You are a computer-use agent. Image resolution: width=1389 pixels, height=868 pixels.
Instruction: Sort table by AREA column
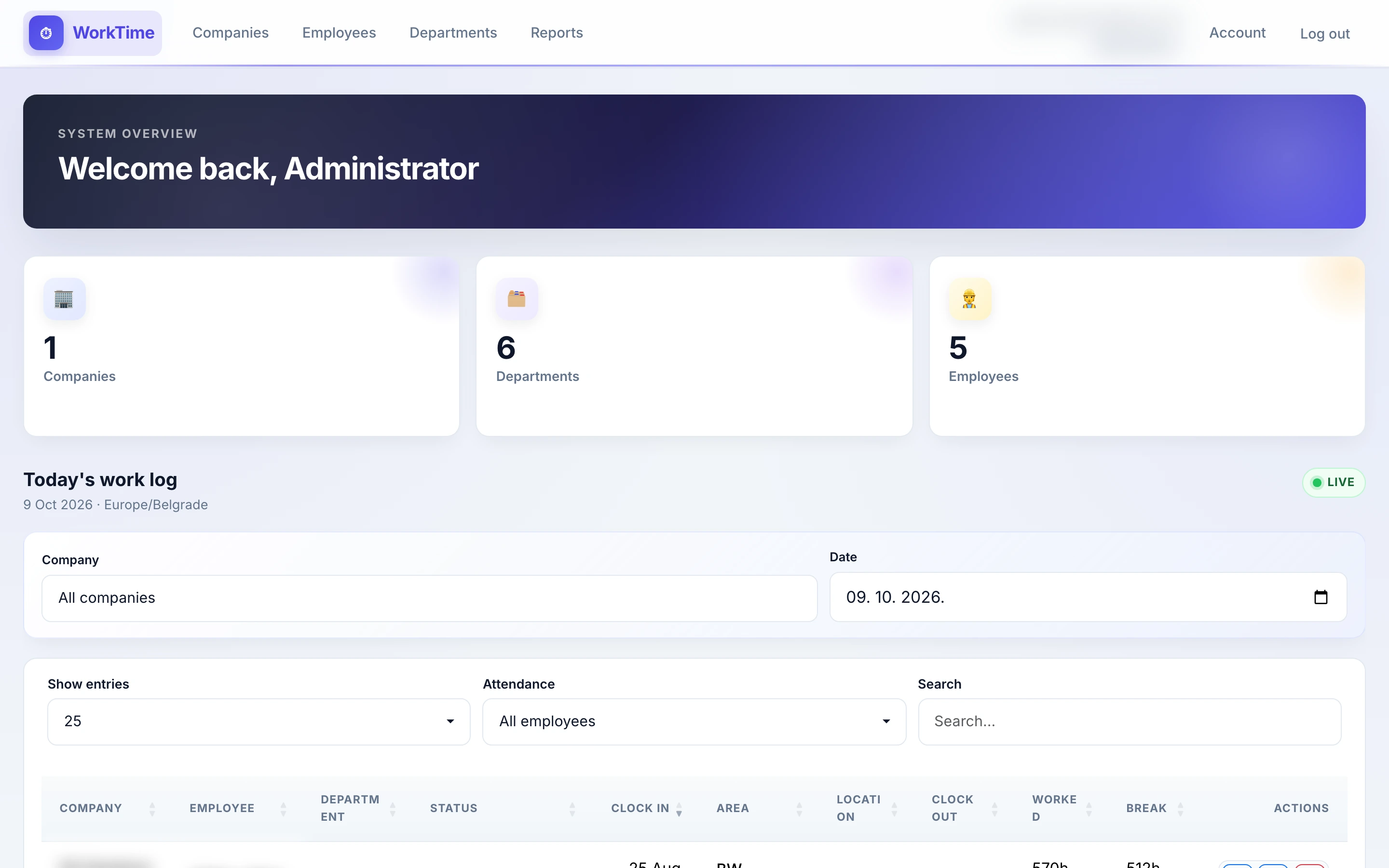tap(759, 808)
